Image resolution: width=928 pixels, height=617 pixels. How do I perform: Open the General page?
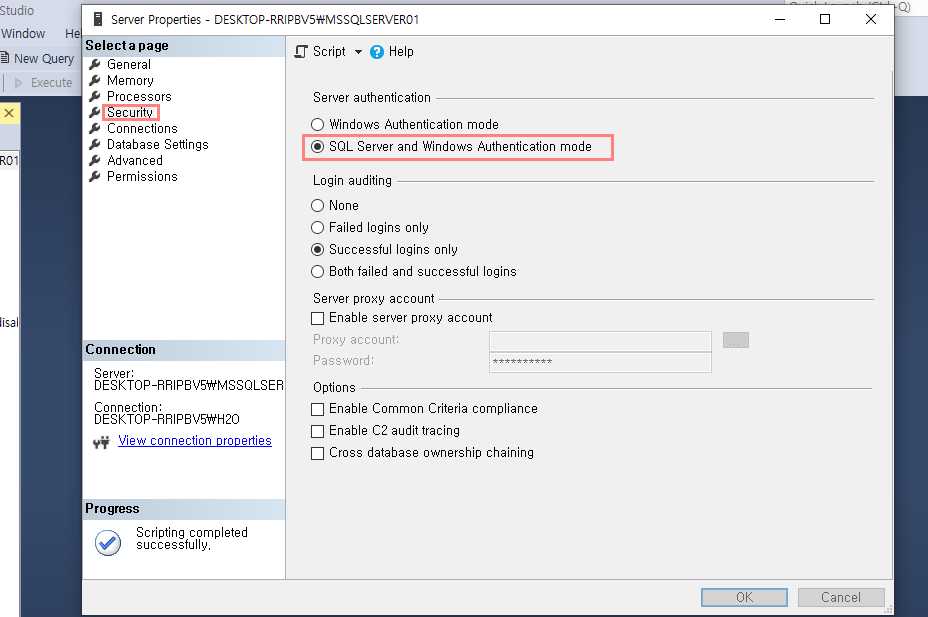[128, 64]
